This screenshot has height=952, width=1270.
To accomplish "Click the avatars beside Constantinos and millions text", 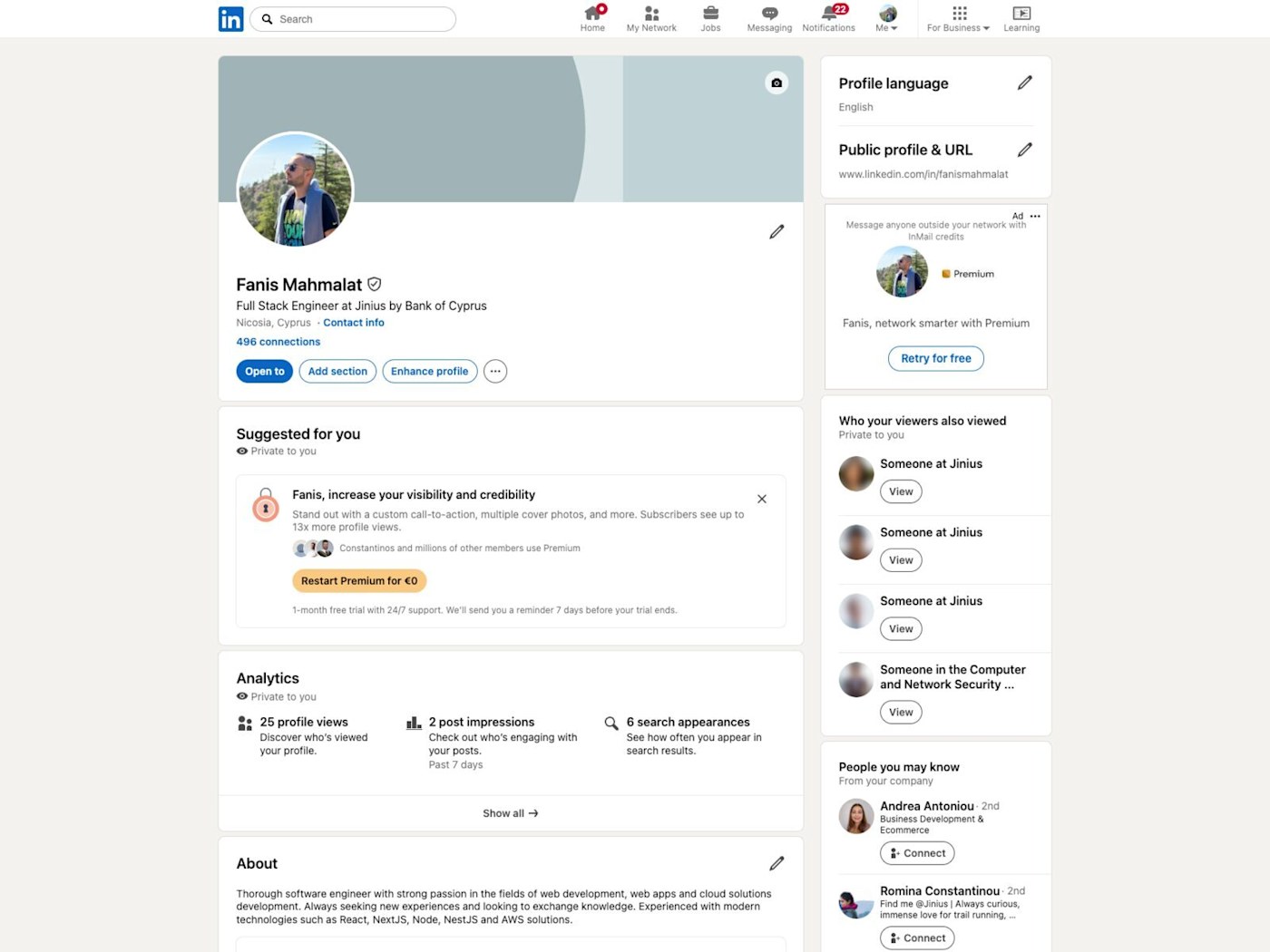I will pyautogui.click(x=314, y=549).
